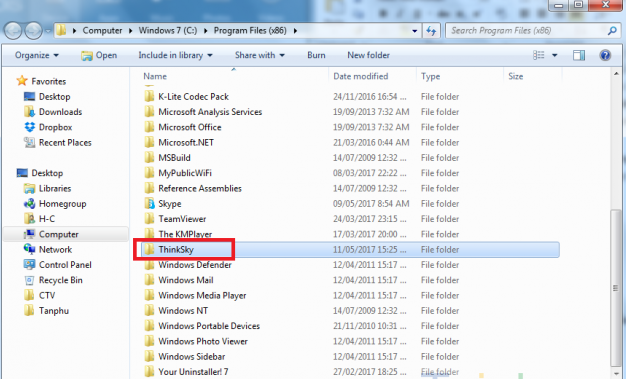
Task: Click the Libraries icon in sidebar
Action: (x=30, y=189)
